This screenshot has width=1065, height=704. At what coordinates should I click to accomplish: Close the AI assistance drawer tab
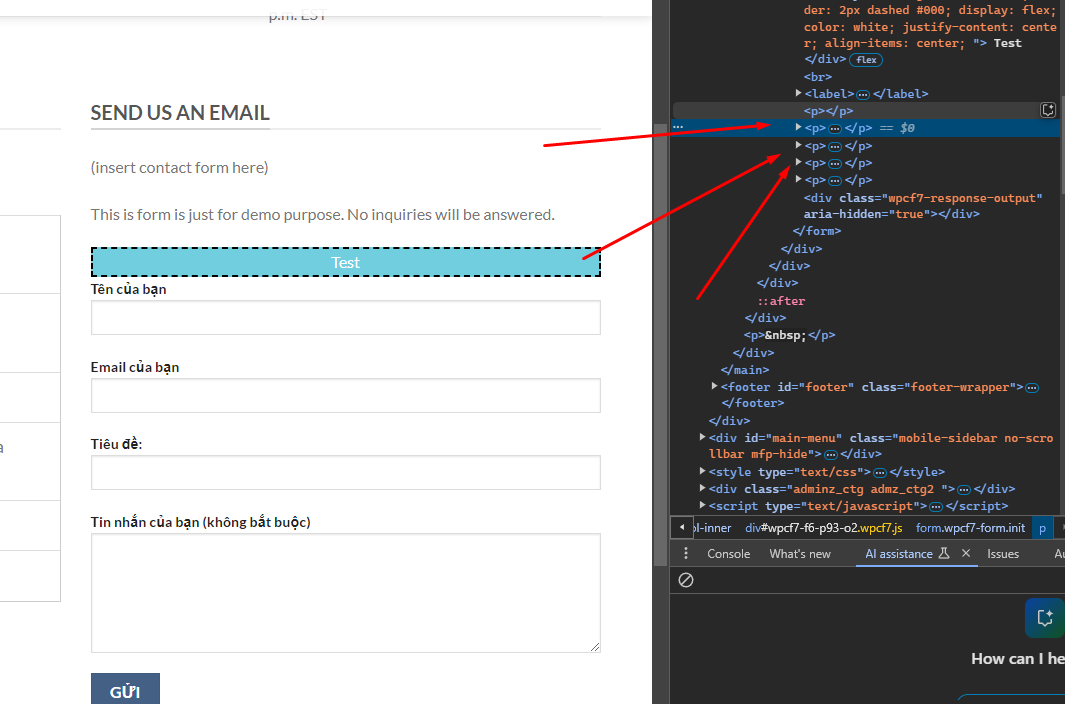[966, 553]
